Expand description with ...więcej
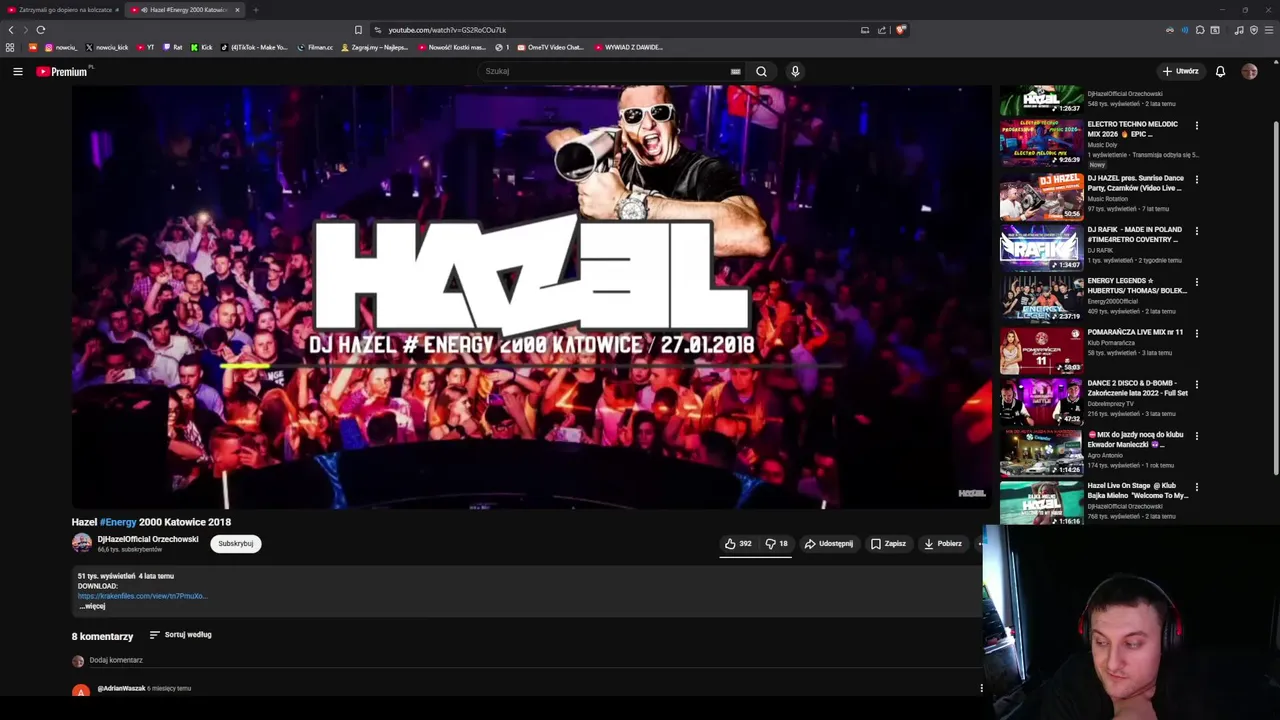The image size is (1280, 720). coord(92,606)
